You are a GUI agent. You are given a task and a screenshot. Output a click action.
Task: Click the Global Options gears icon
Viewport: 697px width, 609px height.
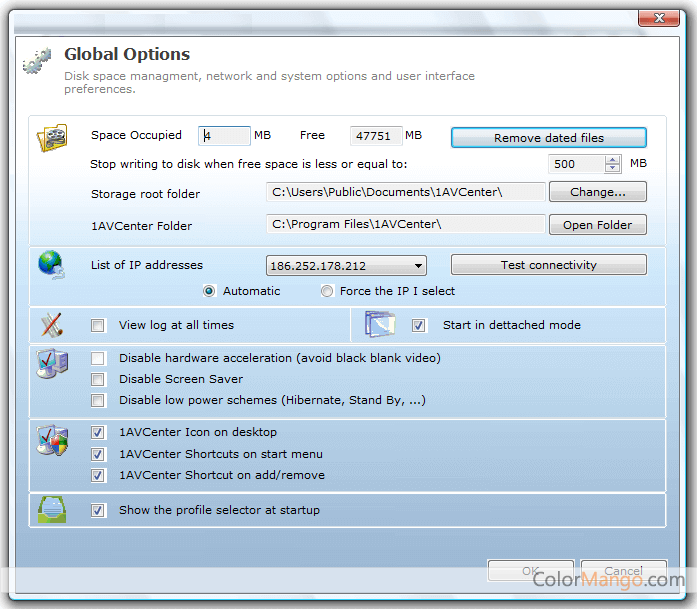tap(37, 61)
